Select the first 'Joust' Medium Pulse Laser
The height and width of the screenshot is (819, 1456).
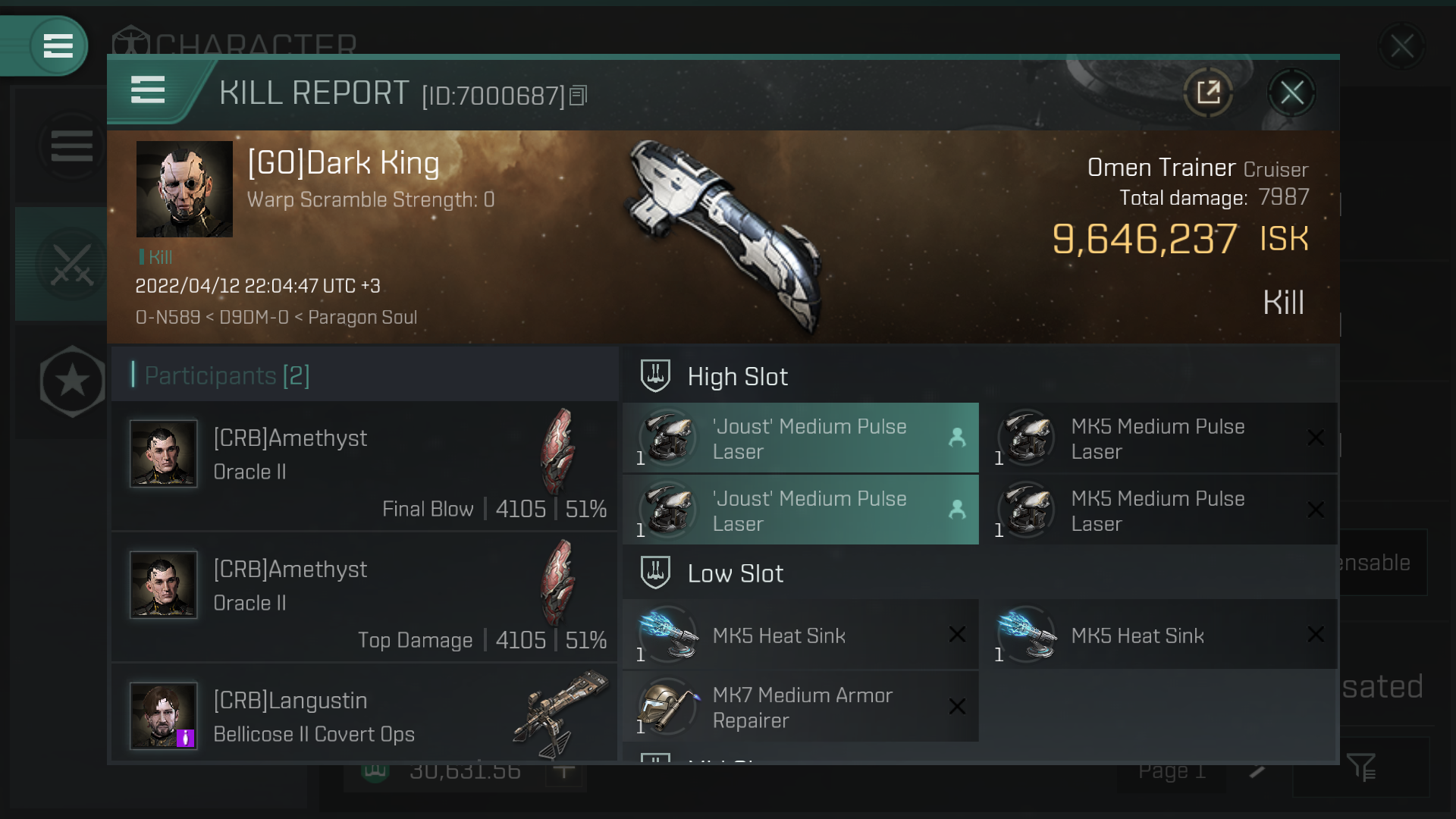coord(801,438)
